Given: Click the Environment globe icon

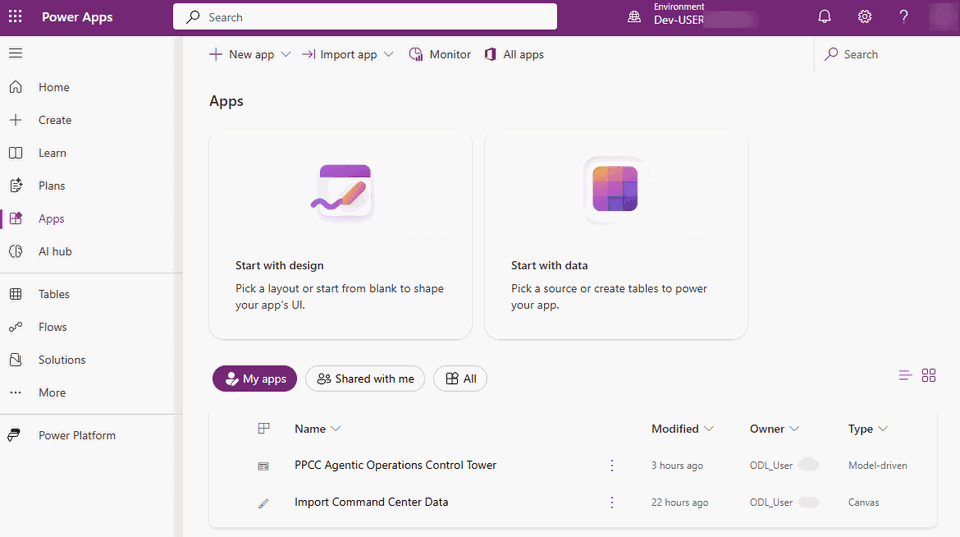Looking at the screenshot, I should (634, 17).
